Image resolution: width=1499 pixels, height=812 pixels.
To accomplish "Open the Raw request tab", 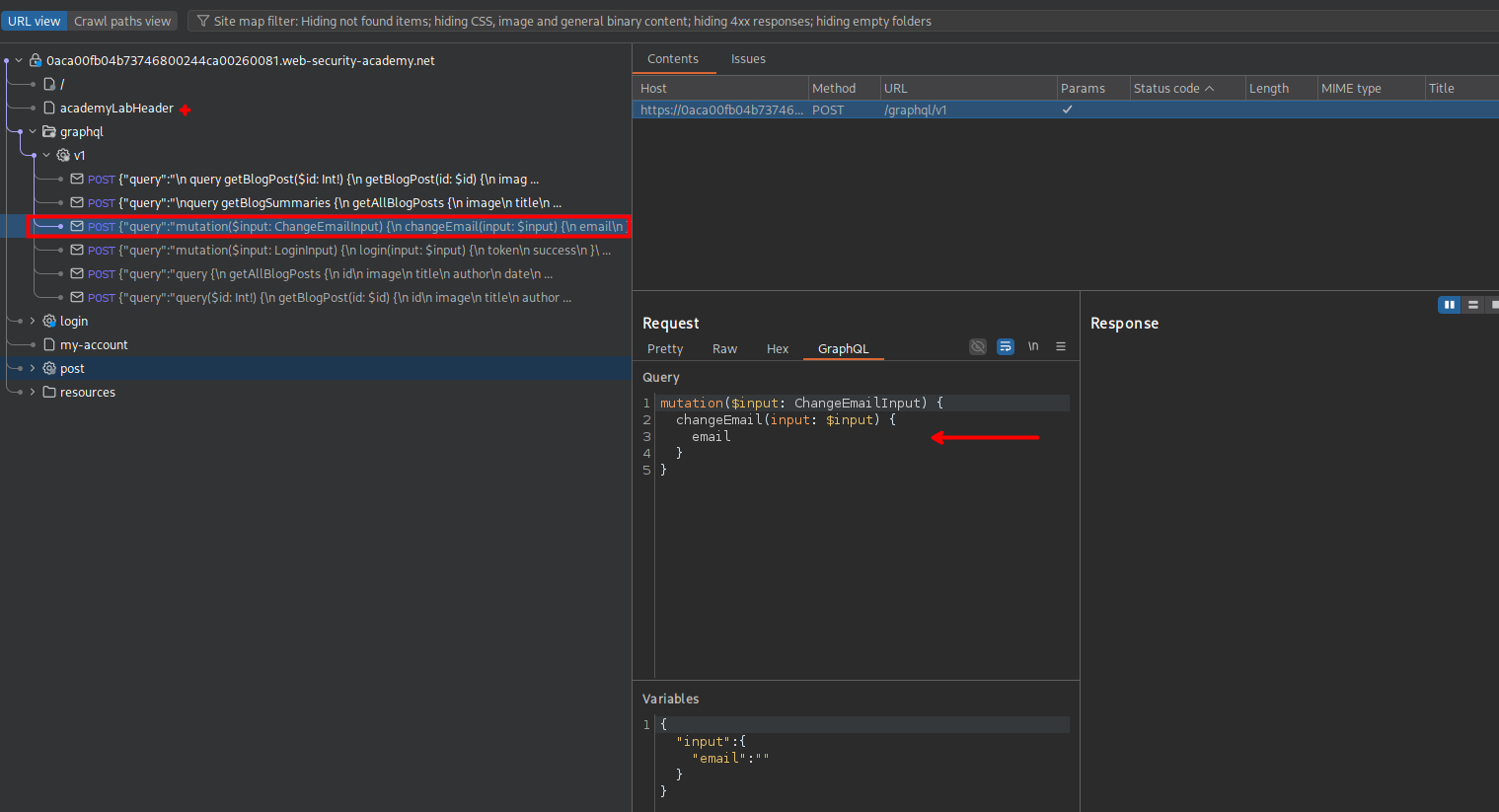I will tap(724, 349).
